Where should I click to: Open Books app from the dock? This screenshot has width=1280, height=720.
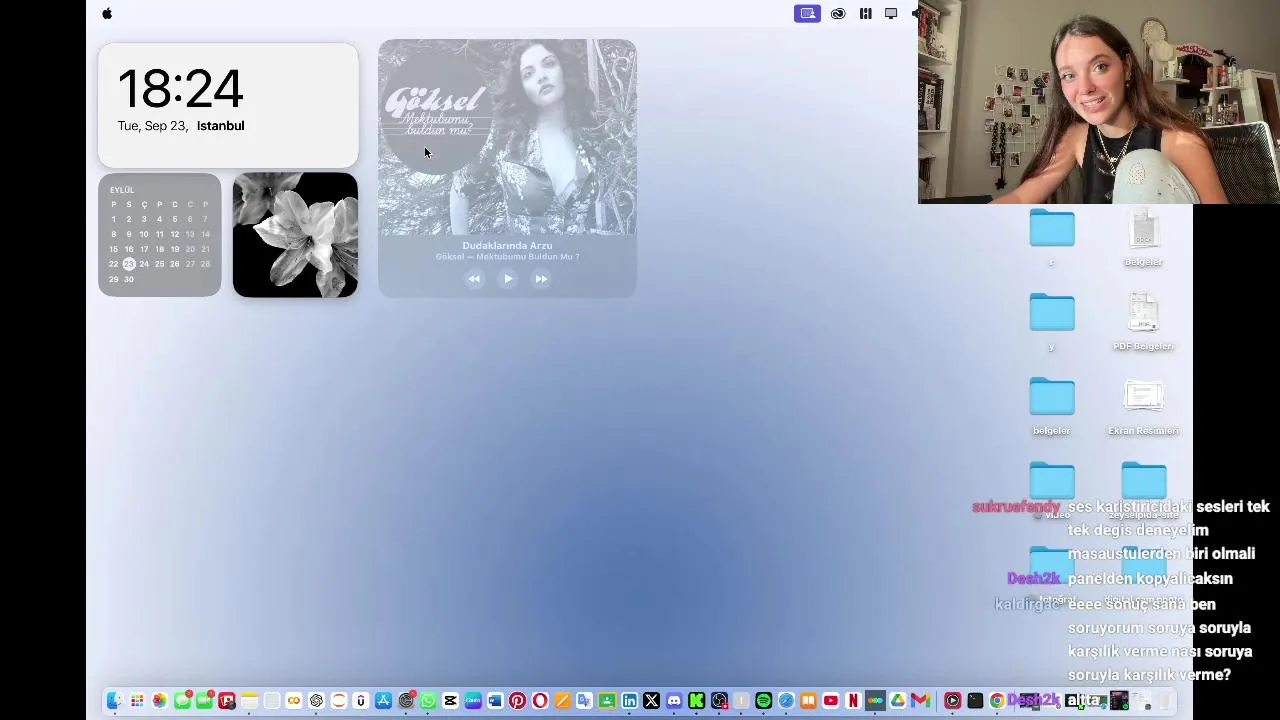(x=808, y=701)
